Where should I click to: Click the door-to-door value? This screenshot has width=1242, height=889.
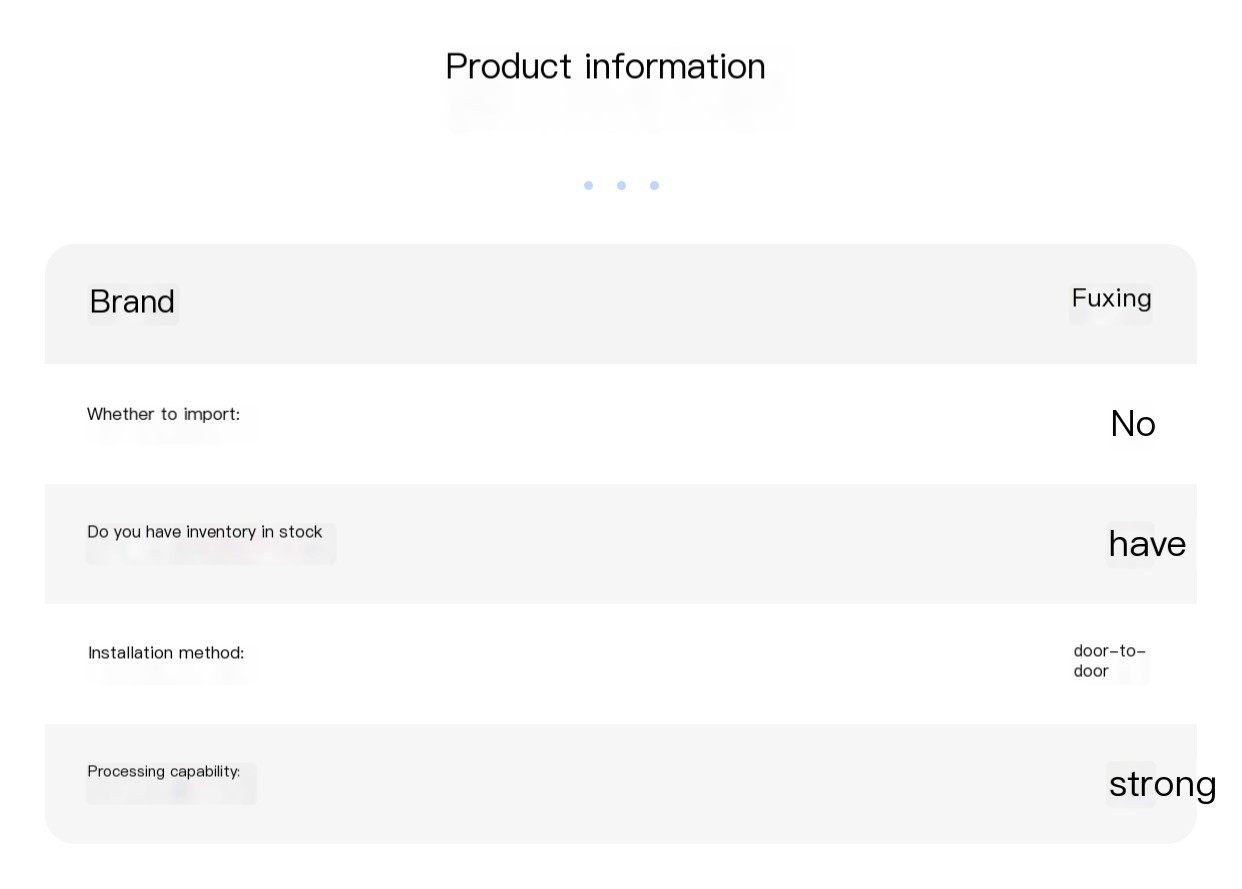tap(1109, 661)
